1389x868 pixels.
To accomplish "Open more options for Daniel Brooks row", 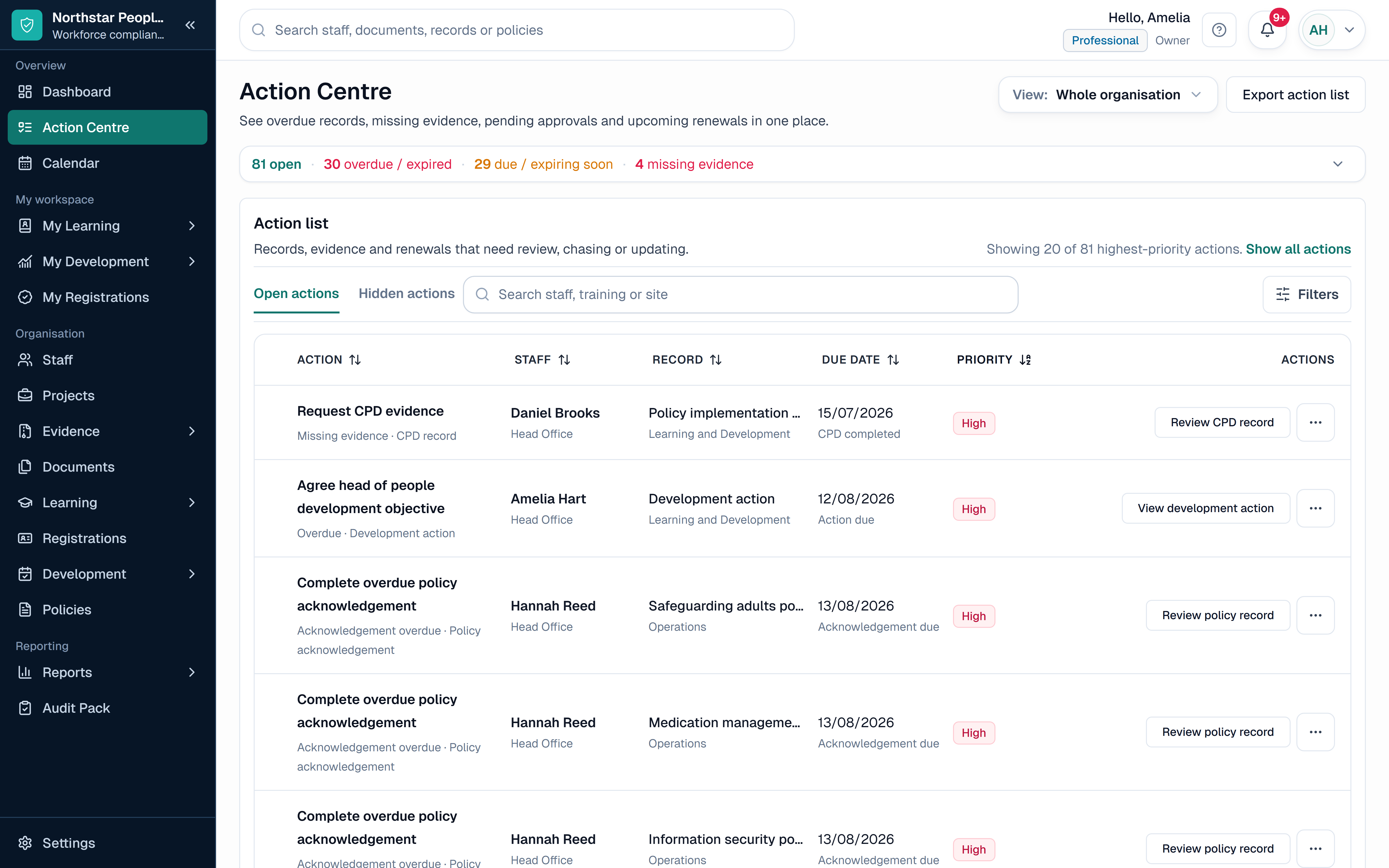I will click(1315, 422).
